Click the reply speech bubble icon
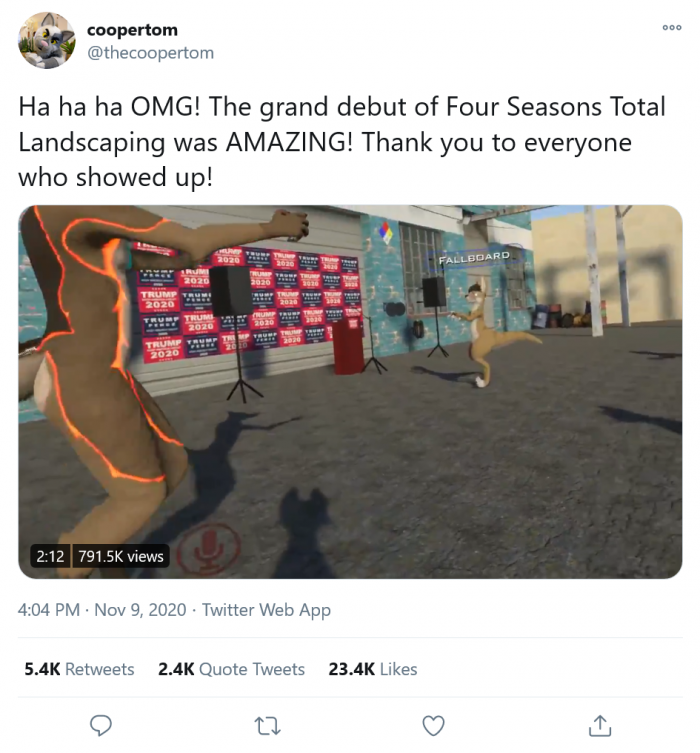 [x=101, y=725]
